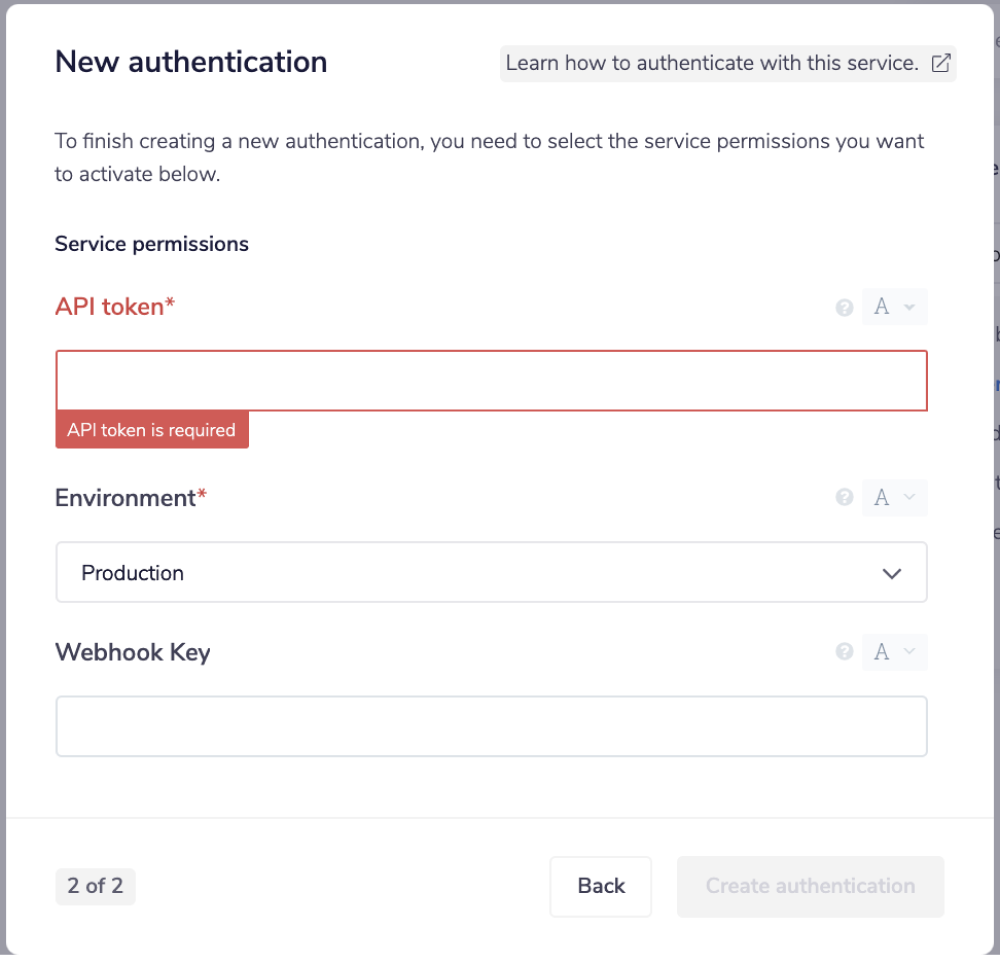
Task: Click the "API token is required" error message
Action: coord(152,430)
